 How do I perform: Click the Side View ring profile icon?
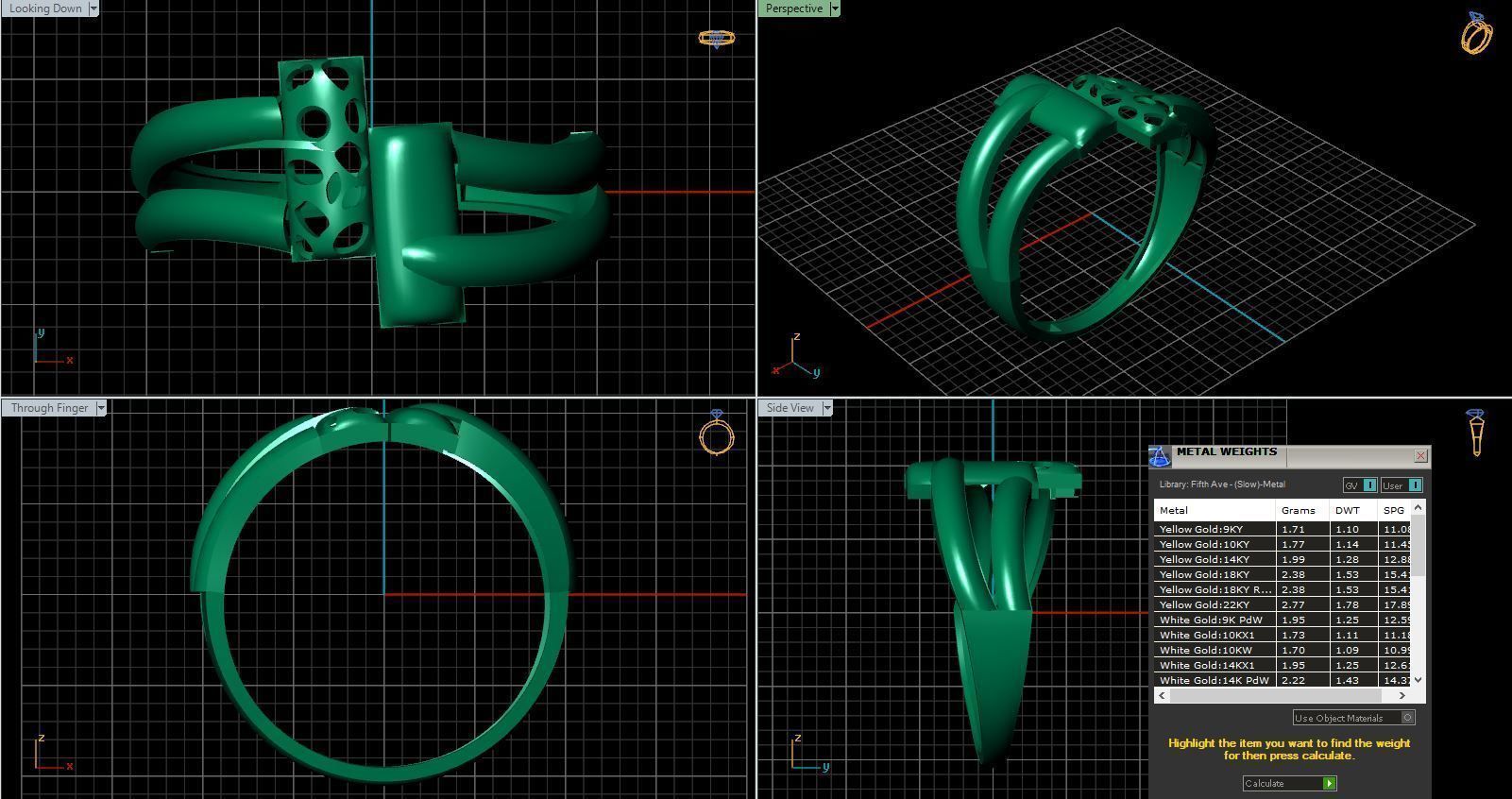(1476, 433)
